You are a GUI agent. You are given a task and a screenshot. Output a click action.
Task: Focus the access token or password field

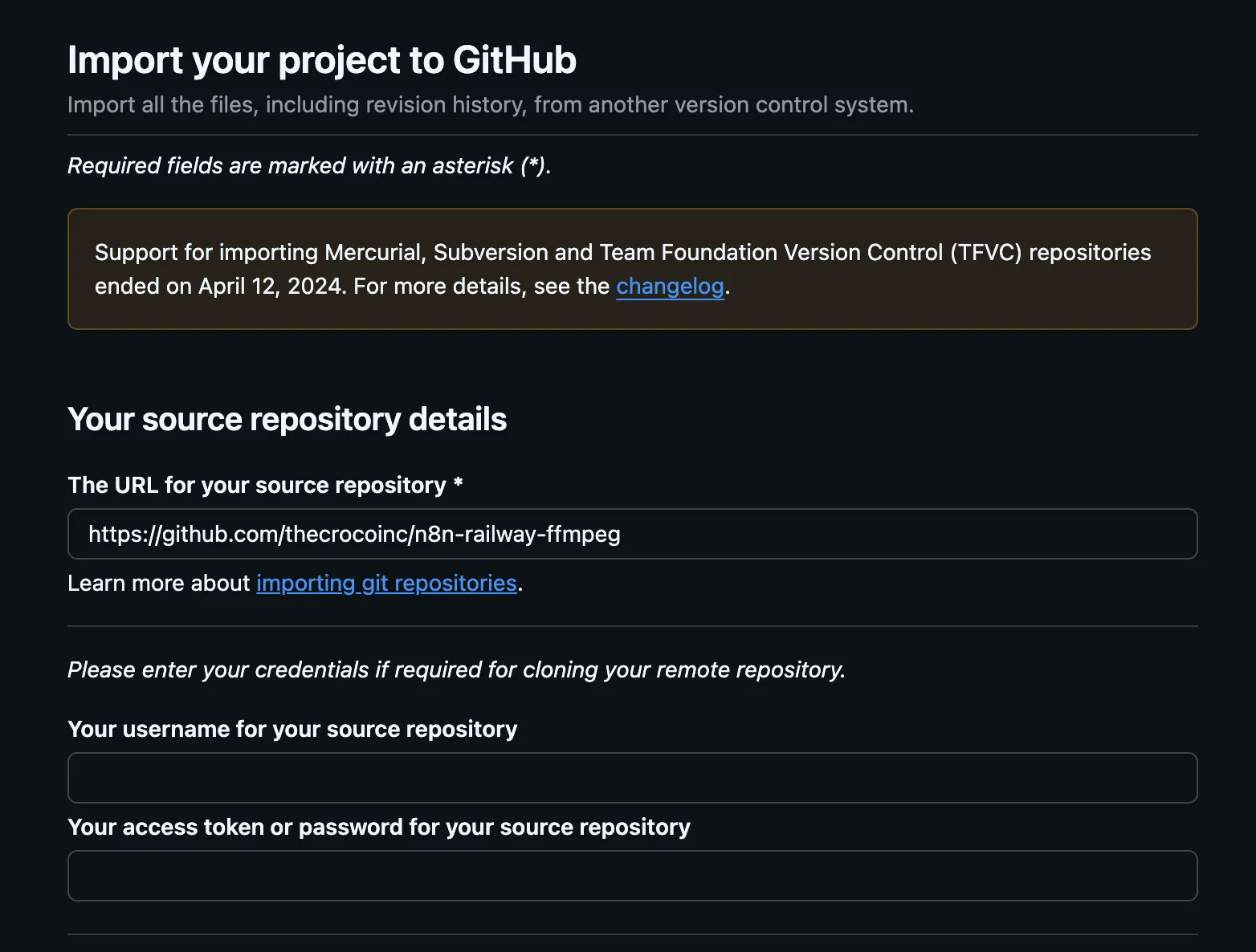tap(632, 876)
